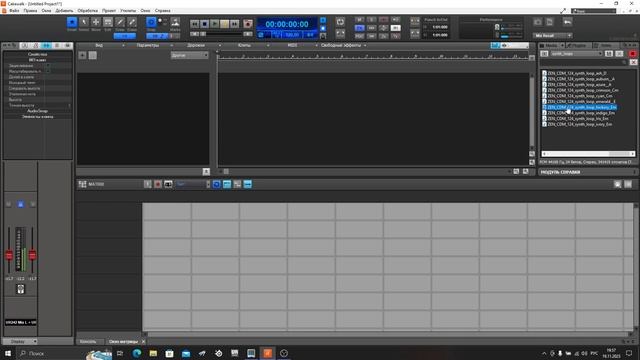Open the Mix Recall dropdown
The height and width of the screenshot is (360, 640).
552,36
